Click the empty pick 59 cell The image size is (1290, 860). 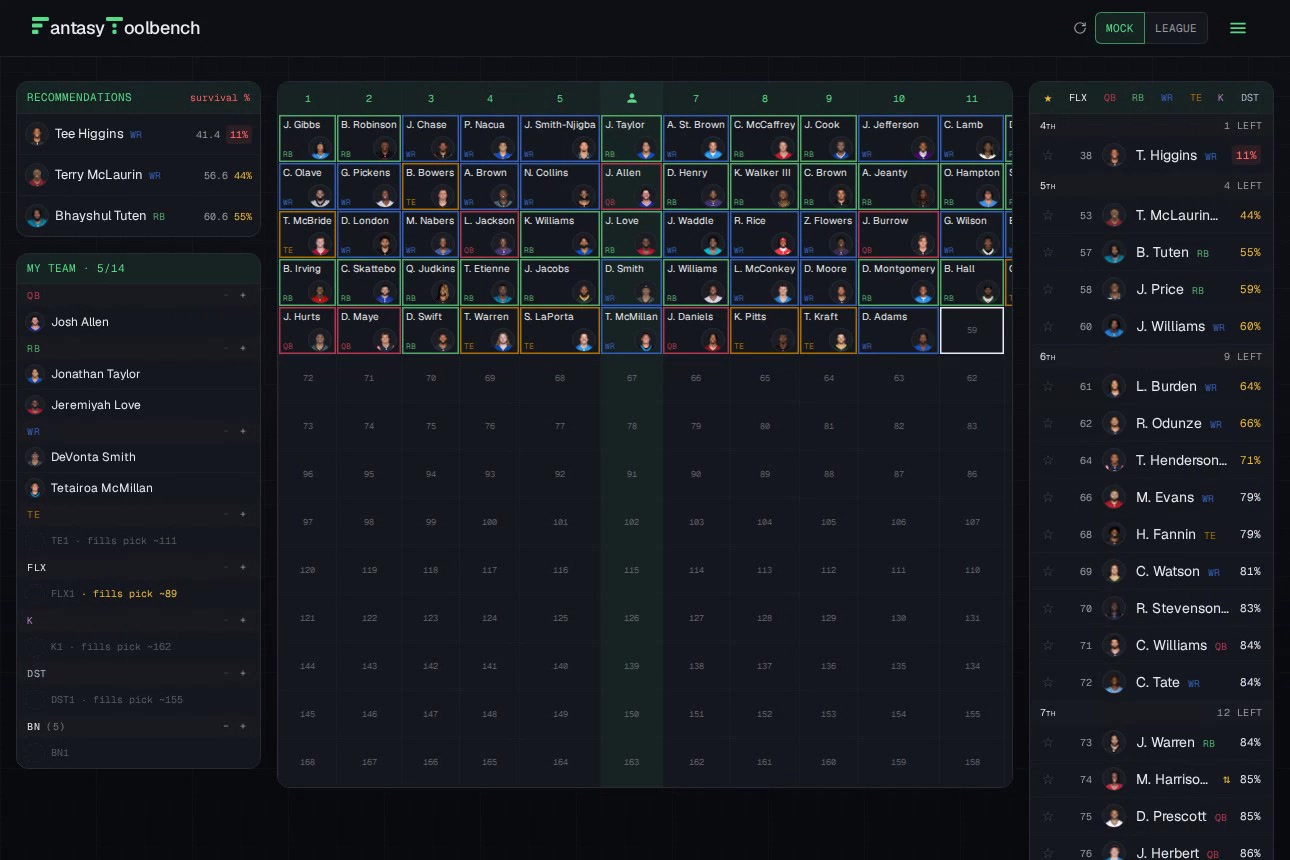tap(972, 330)
